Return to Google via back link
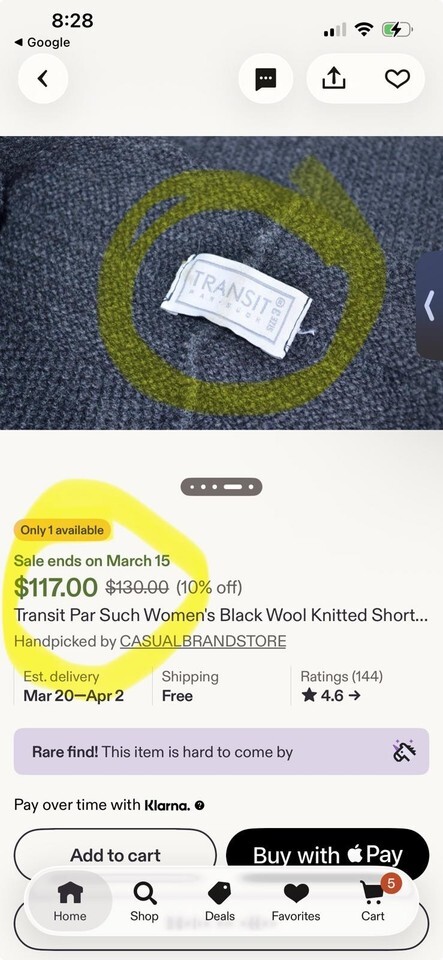This screenshot has height=960, width=443. point(42,42)
